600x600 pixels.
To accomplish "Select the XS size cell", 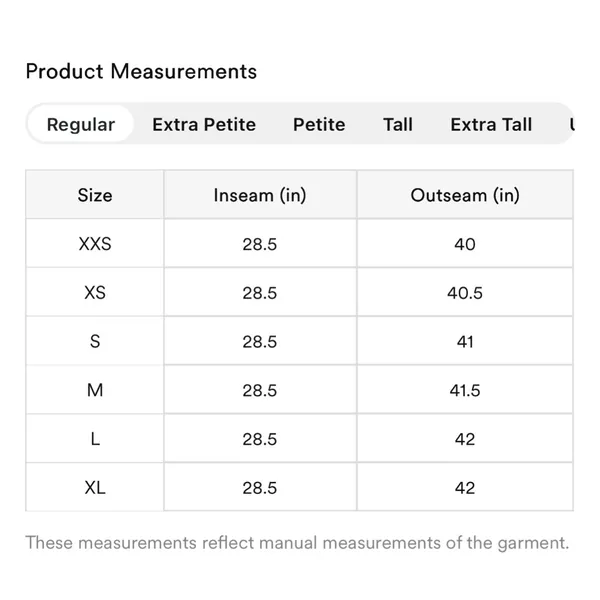I will (x=95, y=293).
